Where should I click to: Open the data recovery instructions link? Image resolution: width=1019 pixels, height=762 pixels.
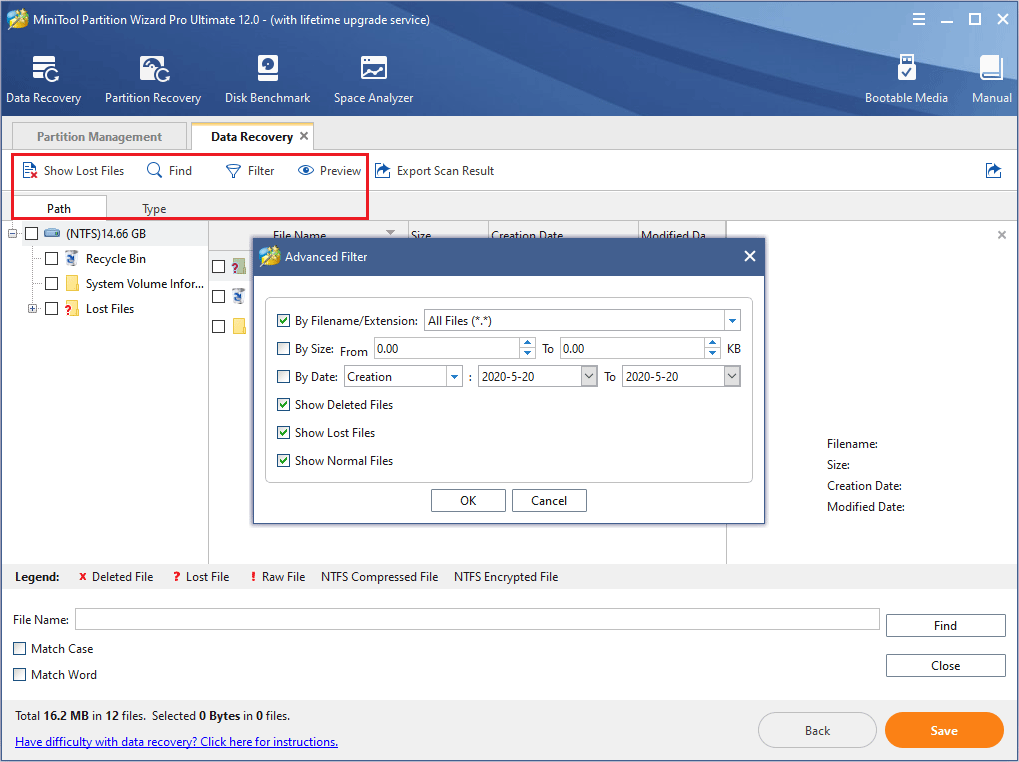coord(177,742)
